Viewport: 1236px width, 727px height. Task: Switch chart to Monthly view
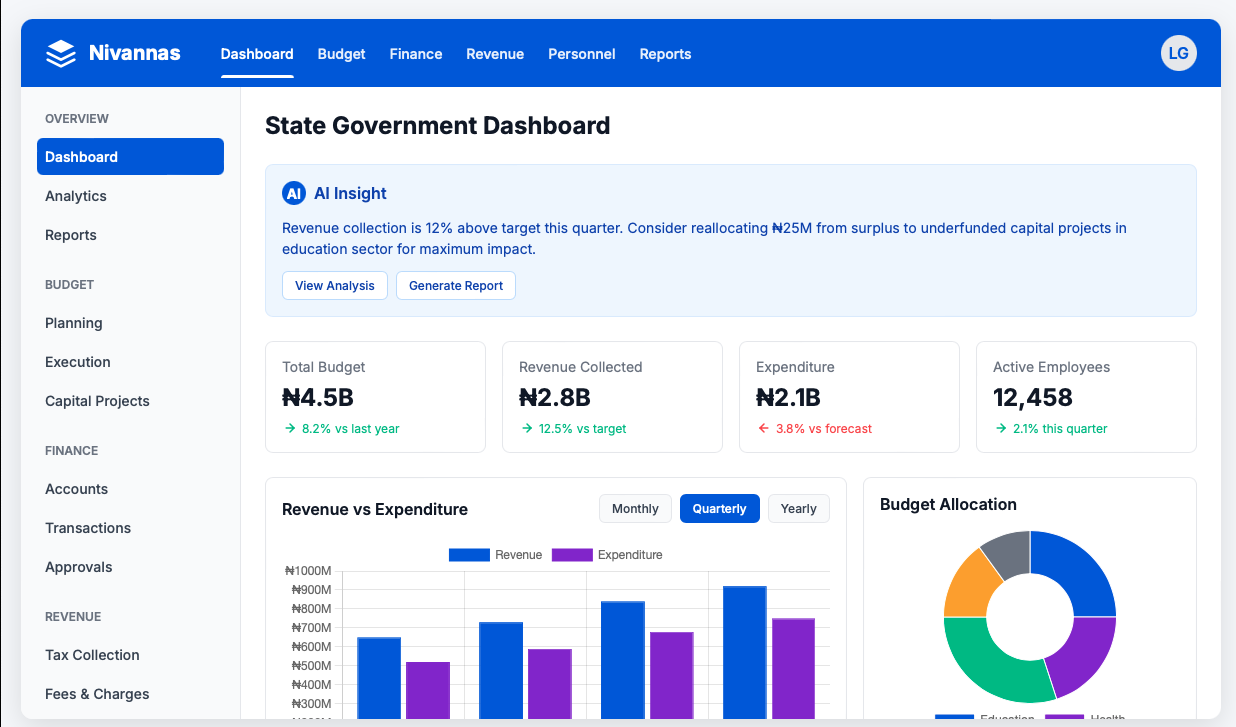[635, 509]
